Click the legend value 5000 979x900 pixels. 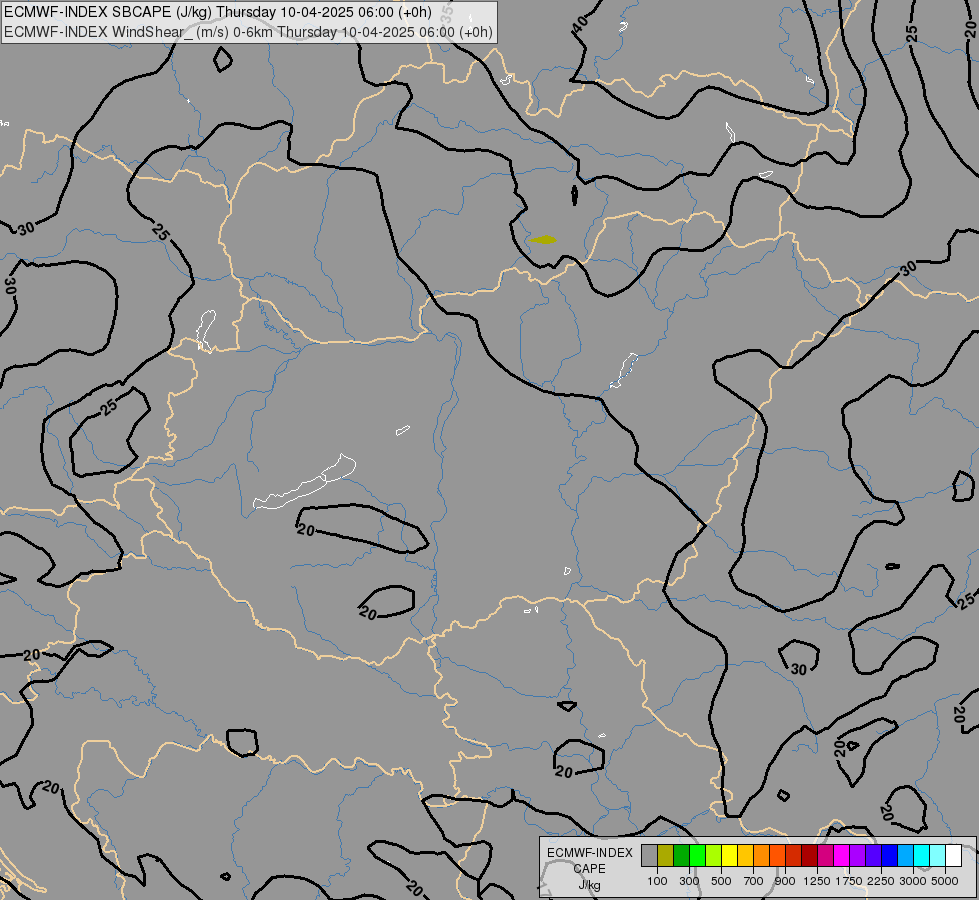[x=945, y=881]
